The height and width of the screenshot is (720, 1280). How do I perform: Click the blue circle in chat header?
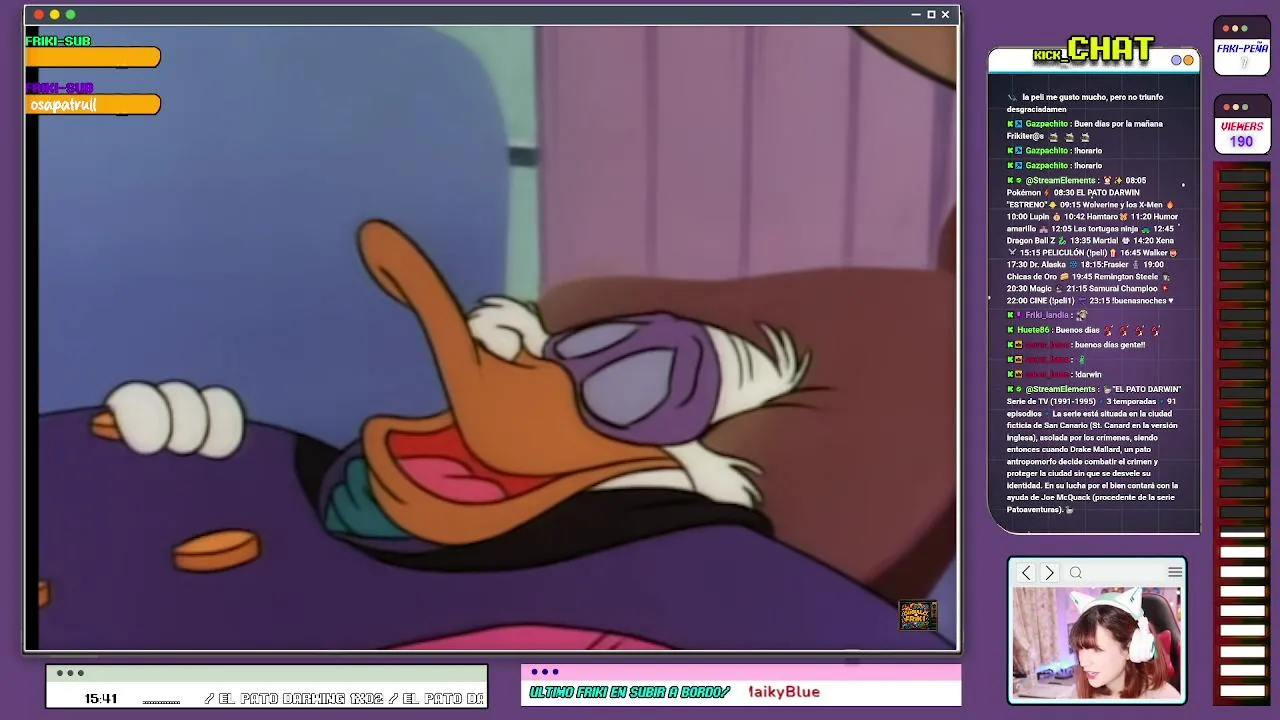pos(1177,60)
